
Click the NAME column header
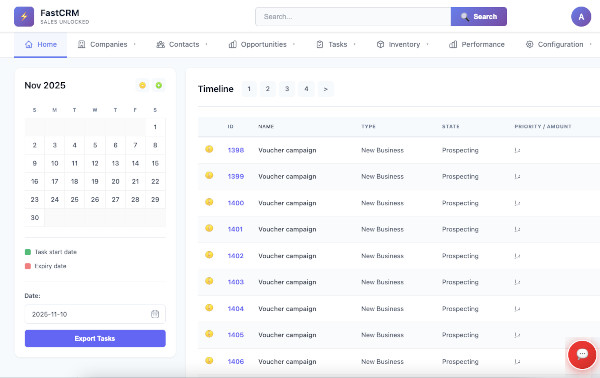point(266,126)
